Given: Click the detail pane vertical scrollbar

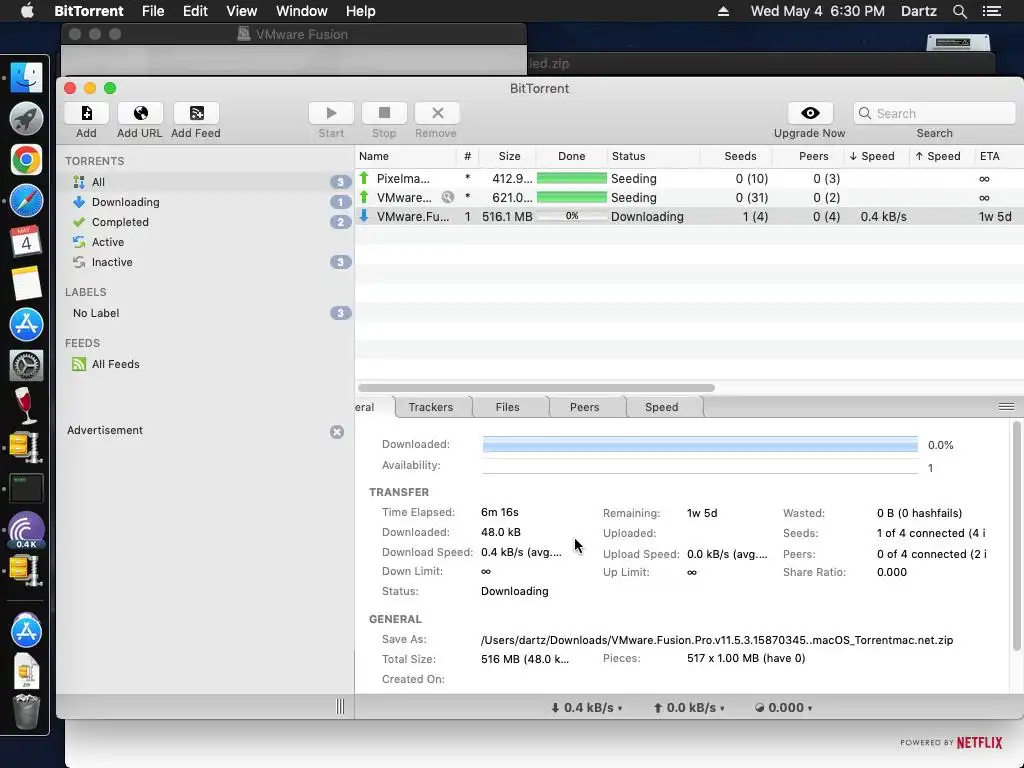Looking at the screenshot, I should (1016, 536).
